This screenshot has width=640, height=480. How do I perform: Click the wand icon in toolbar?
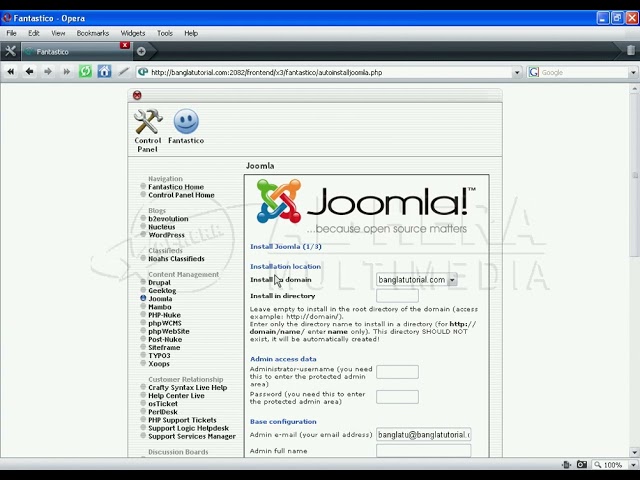123,72
